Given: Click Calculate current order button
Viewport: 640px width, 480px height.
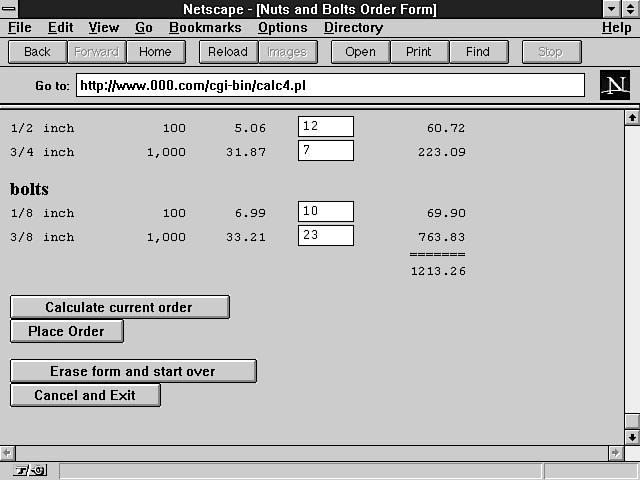Looking at the screenshot, I should coord(119,307).
